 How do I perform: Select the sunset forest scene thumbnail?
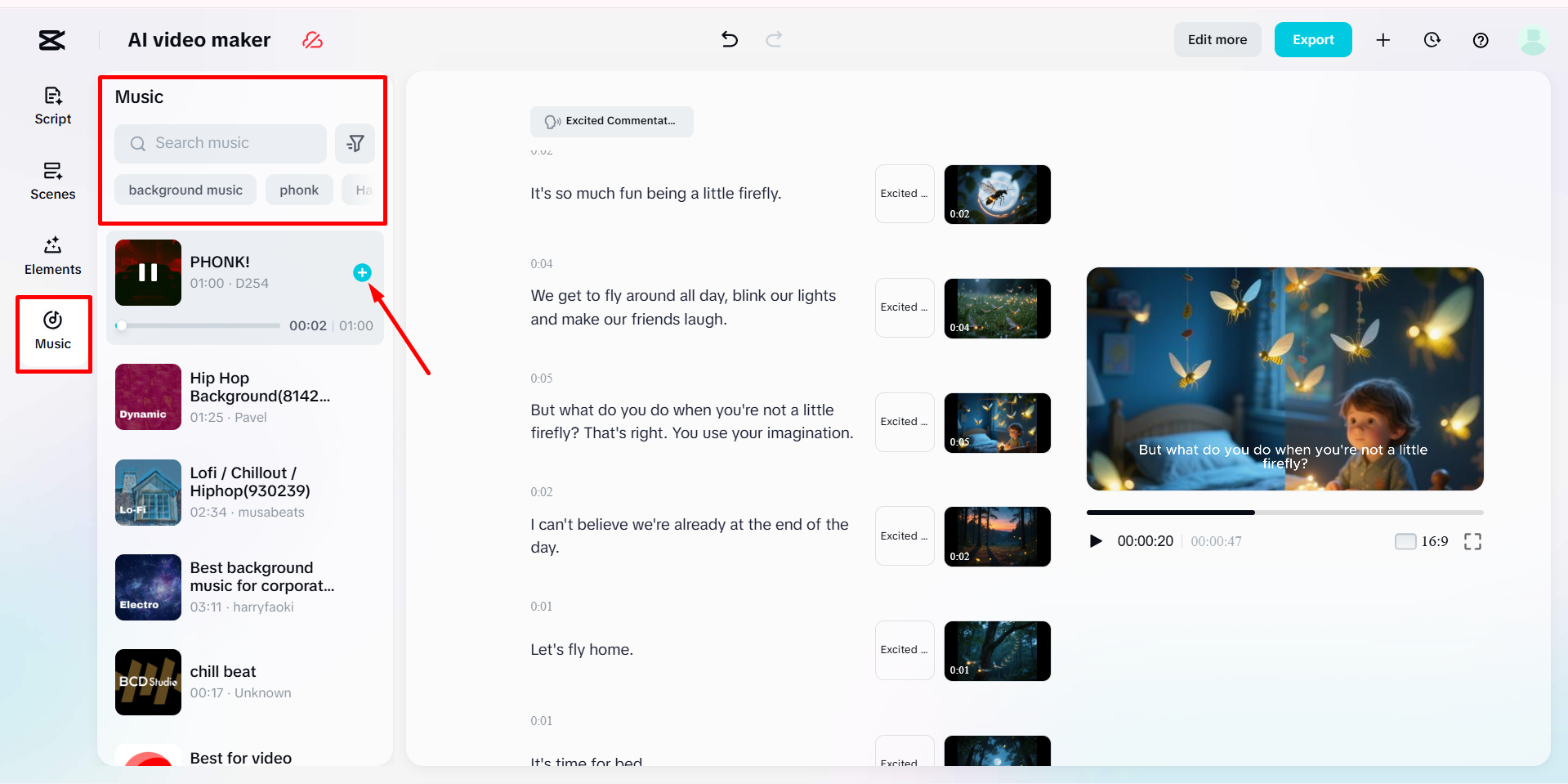[x=998, y=536]
